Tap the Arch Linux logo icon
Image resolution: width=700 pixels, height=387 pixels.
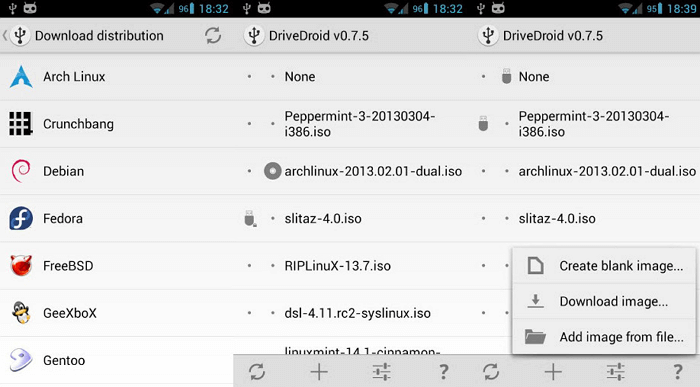point(21,76)
